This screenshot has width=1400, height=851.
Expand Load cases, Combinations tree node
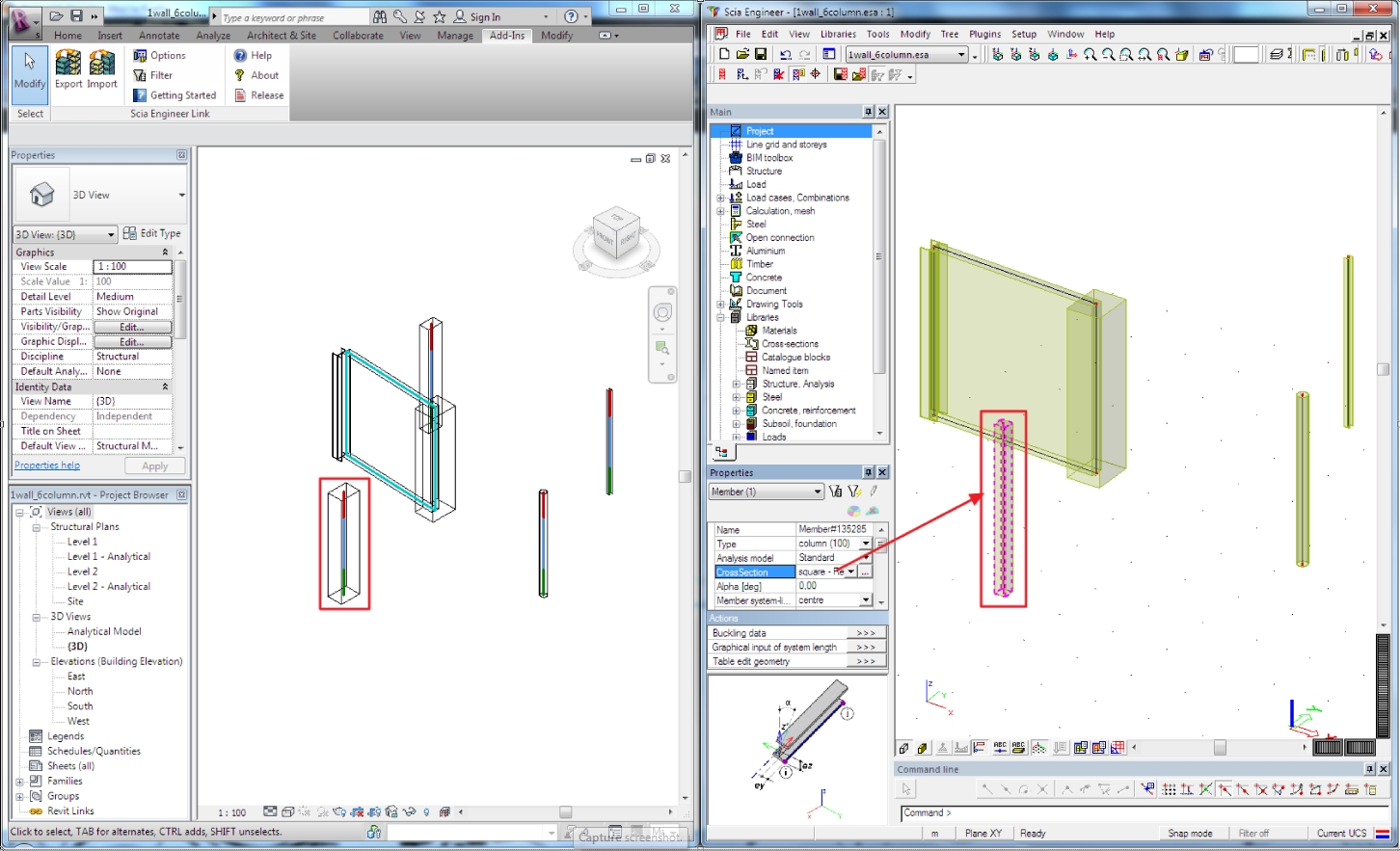(720, 198)
